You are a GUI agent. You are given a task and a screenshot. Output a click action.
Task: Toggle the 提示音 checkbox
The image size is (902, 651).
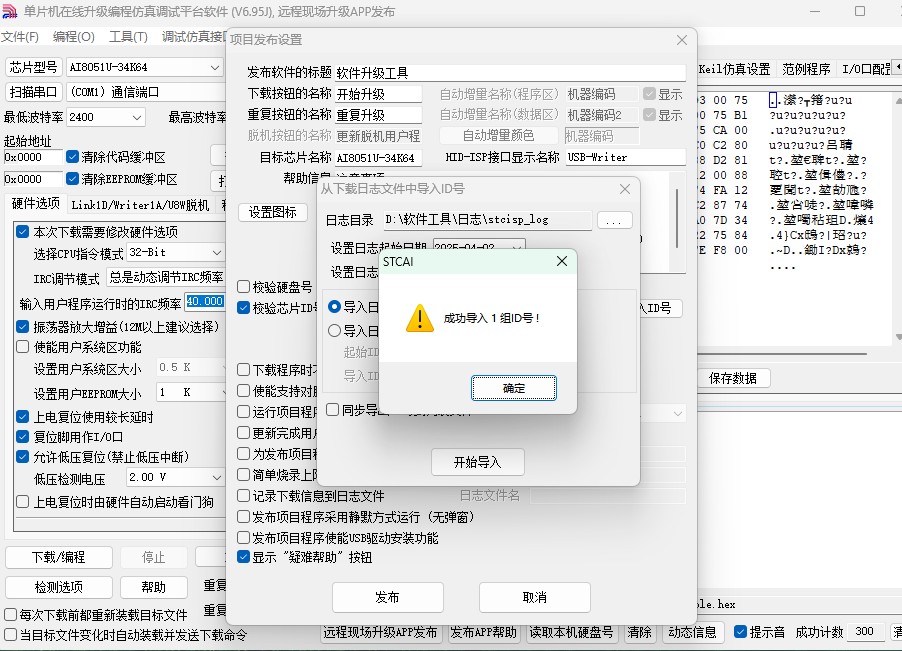(x=741, y=631)
